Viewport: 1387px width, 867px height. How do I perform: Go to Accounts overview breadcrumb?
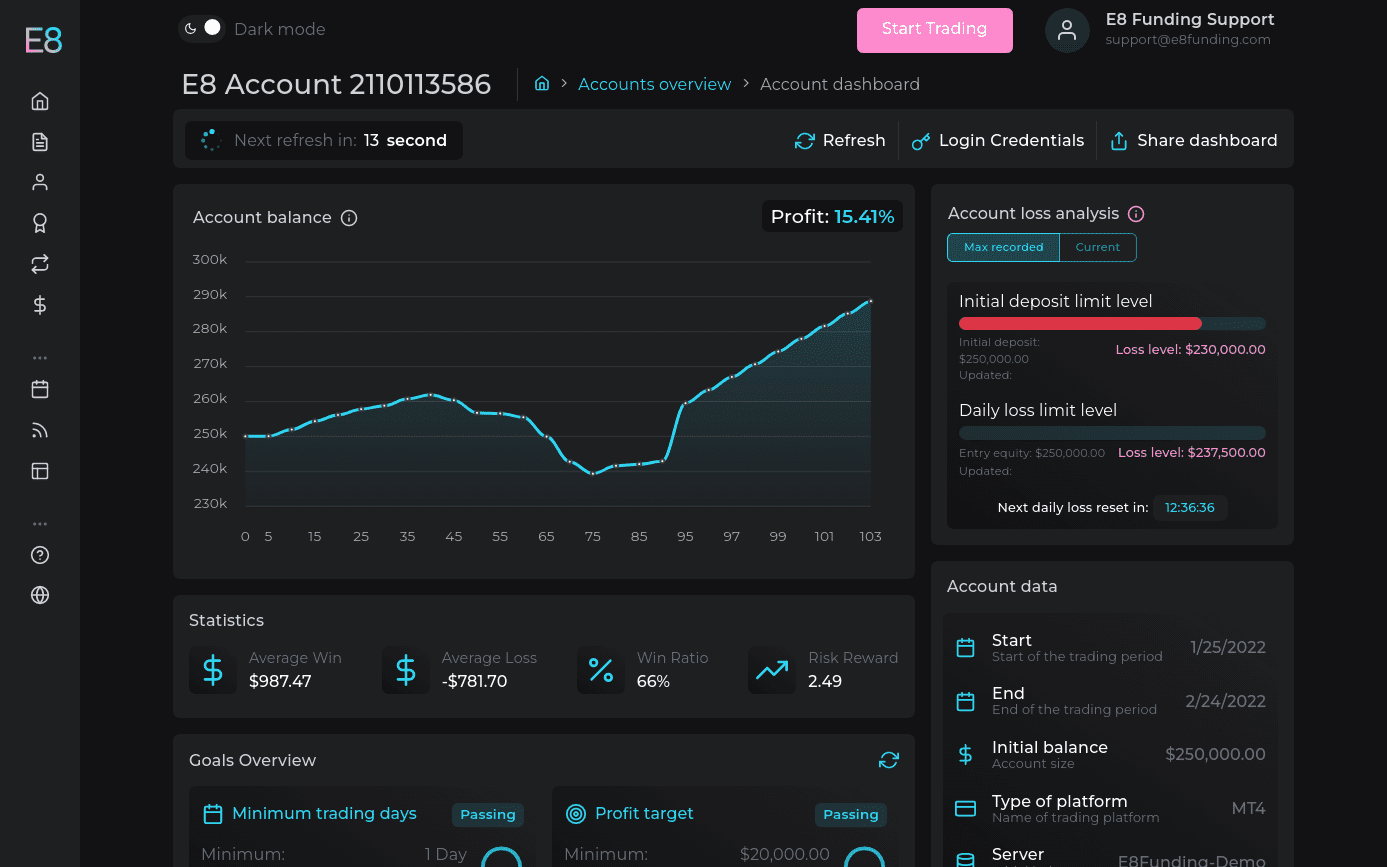pos(654,84)
